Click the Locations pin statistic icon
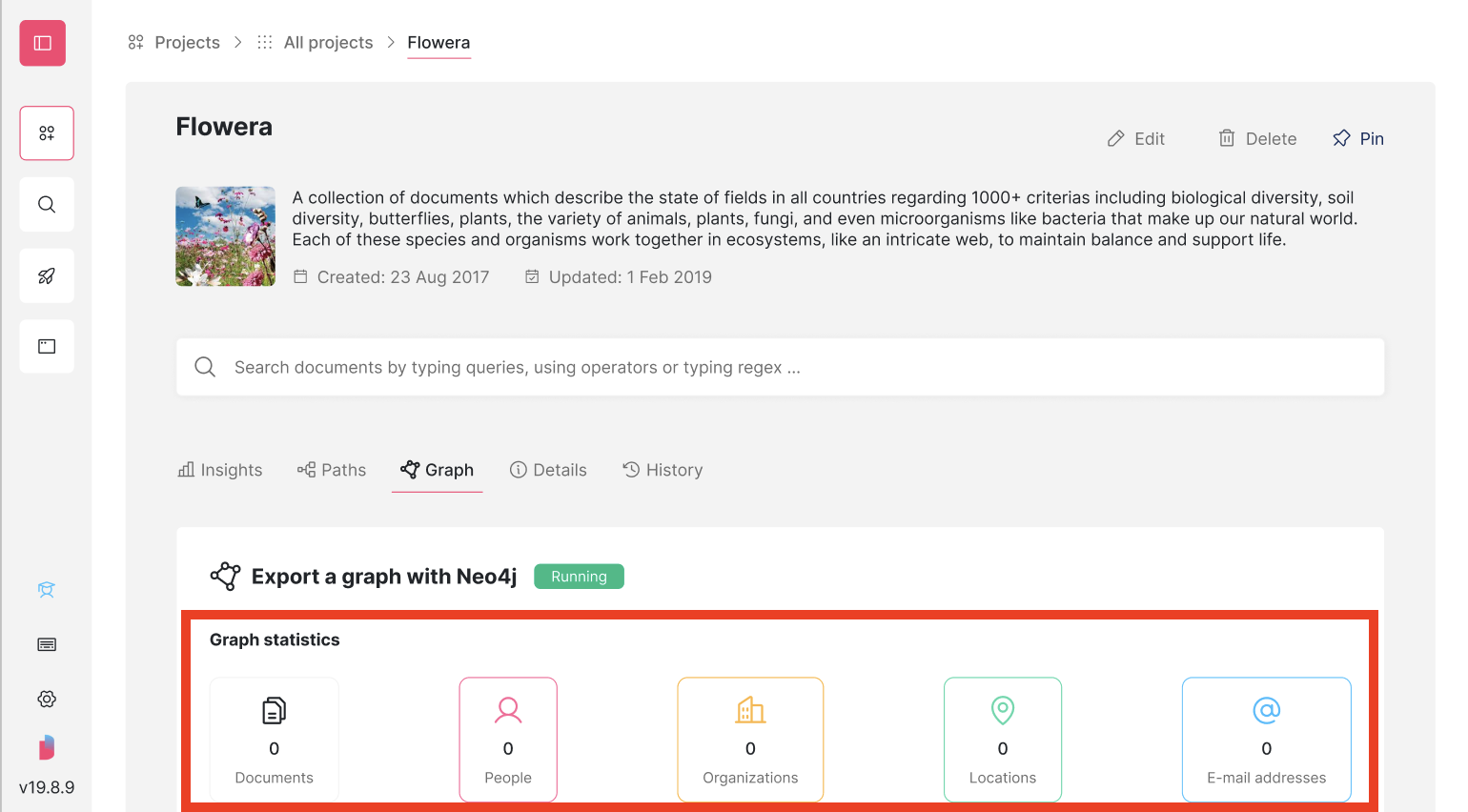Viewport: 1468px width, 812px height. click(1002, 710)
